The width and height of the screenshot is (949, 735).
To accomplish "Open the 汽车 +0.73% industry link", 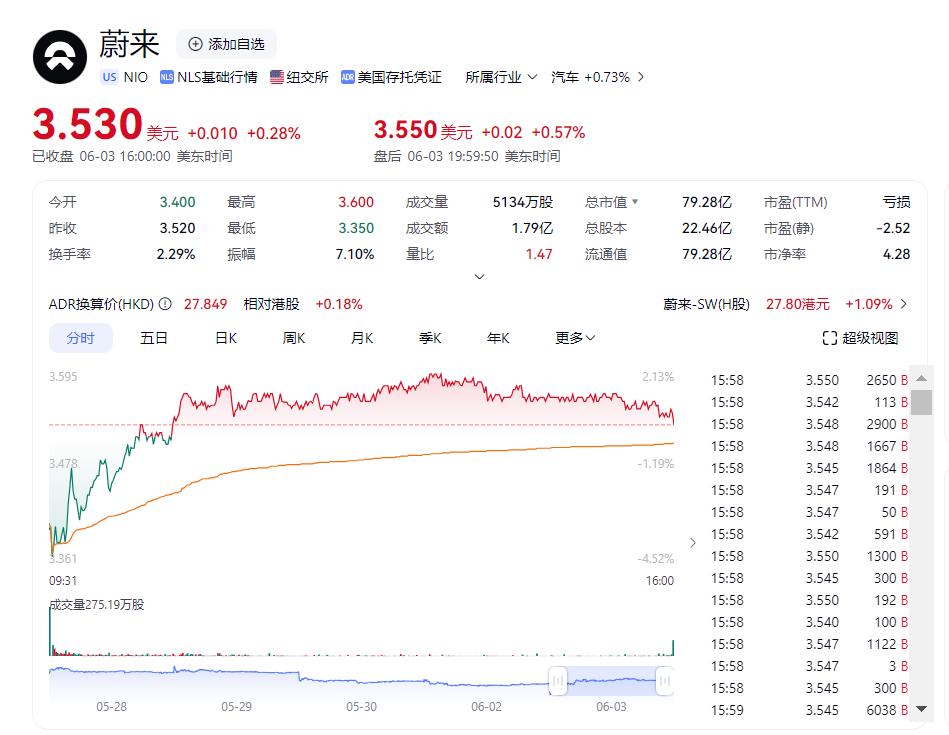I will coord(597,77).
